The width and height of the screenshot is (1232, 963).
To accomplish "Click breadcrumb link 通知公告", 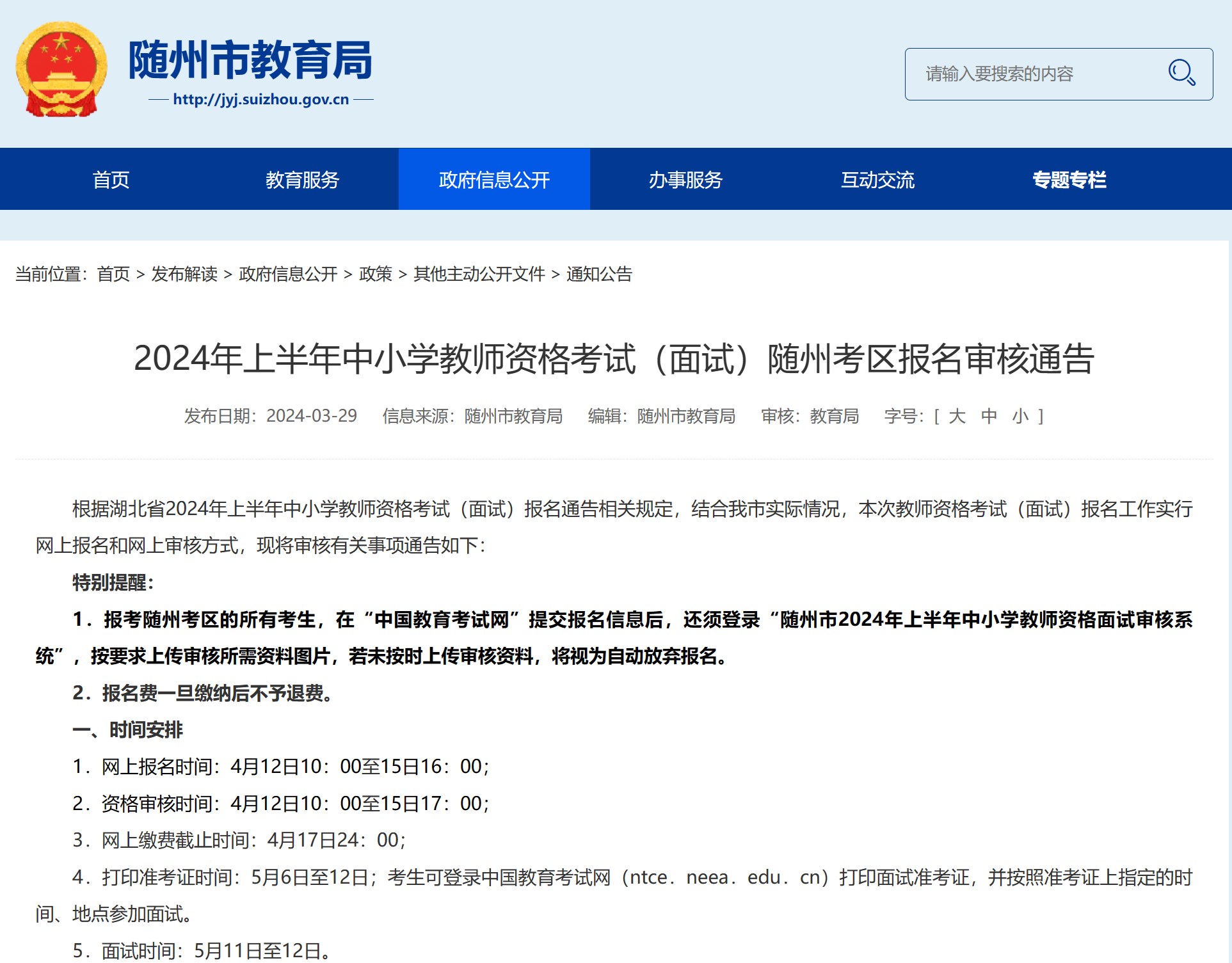I will click(x=600, y=275).
